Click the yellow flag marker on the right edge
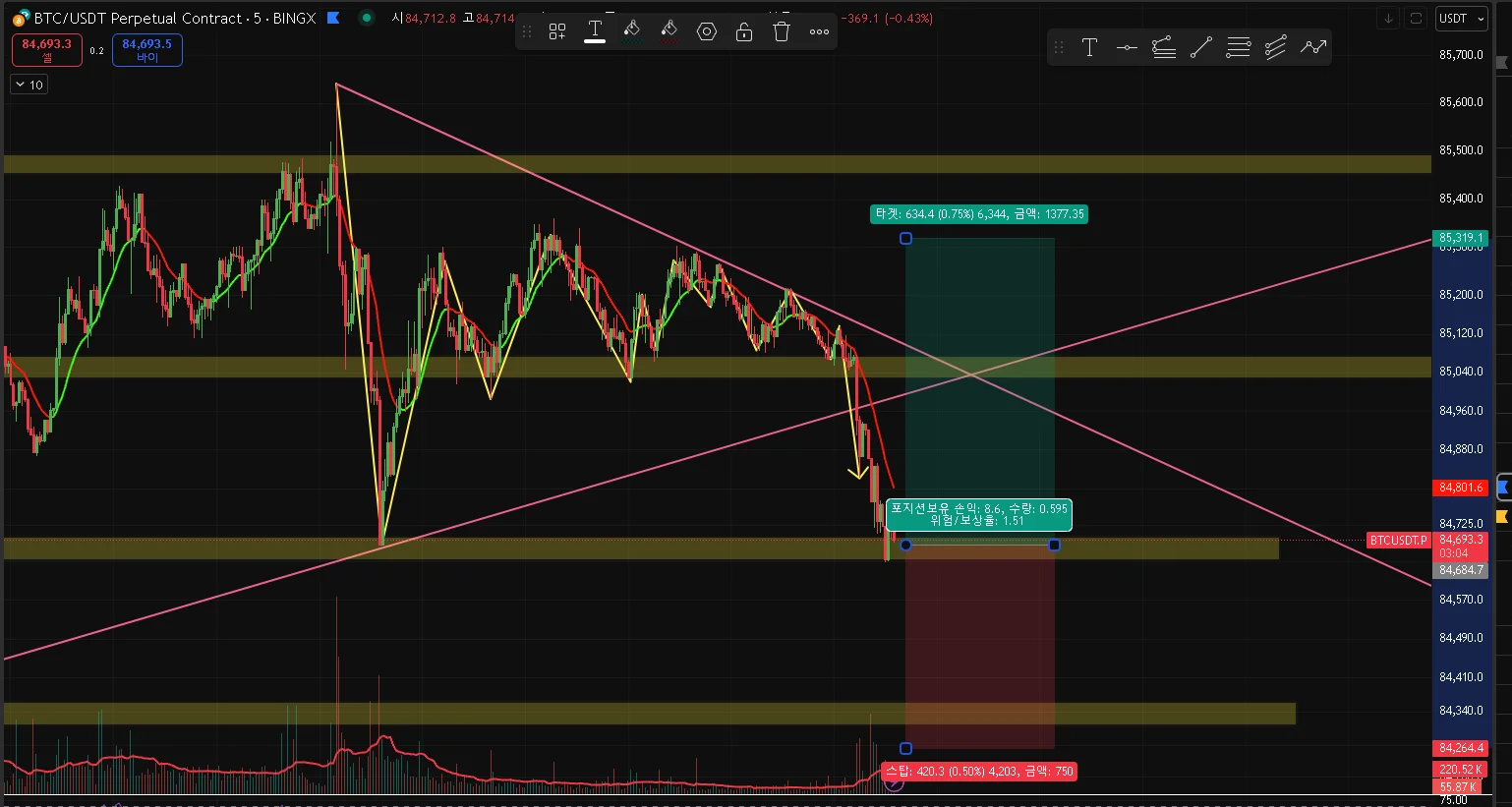Screen dimensions: 1512x807 [x=1502, y=516]
